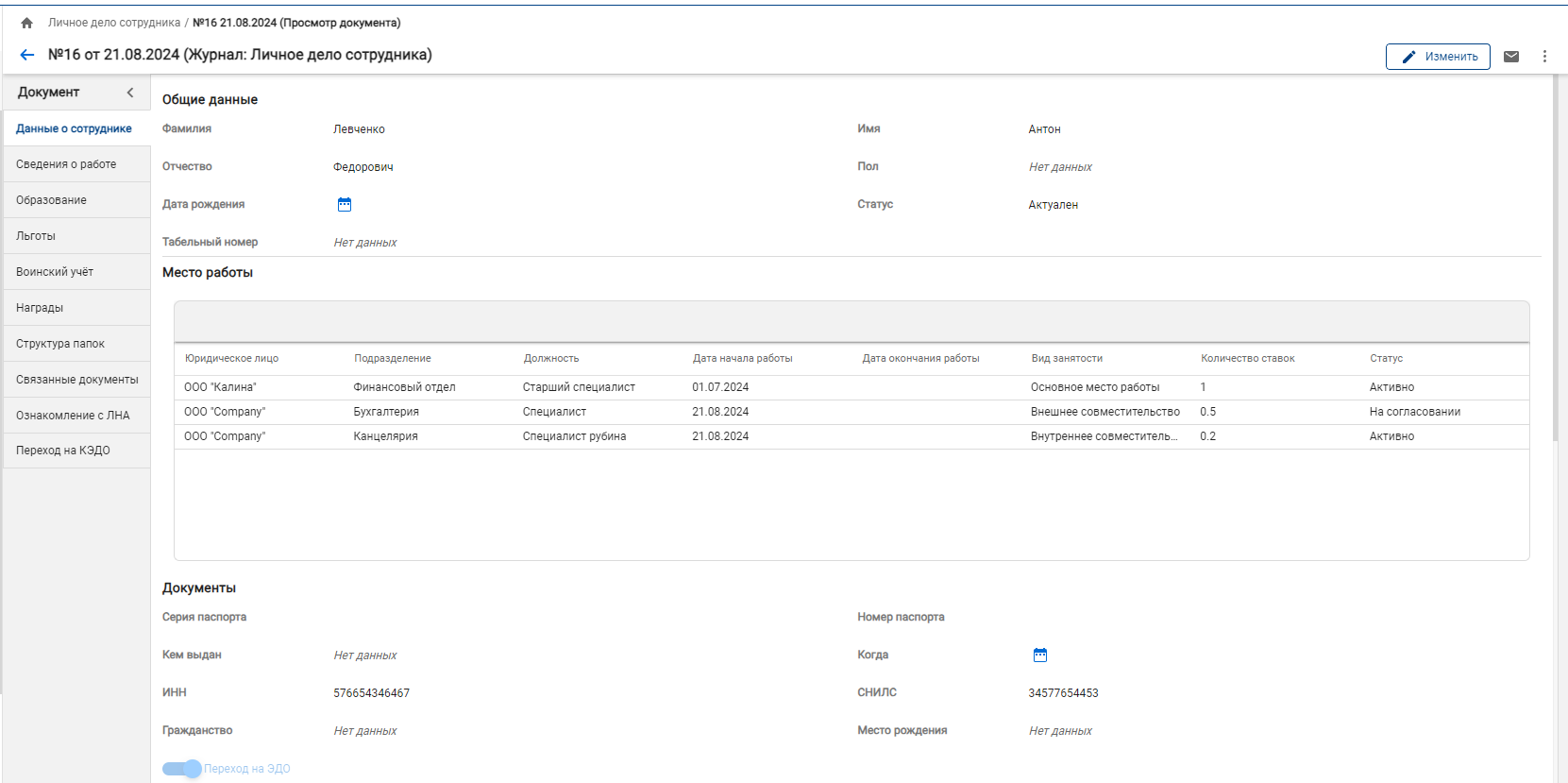Select the ООО "Калина" table row
This screenshot has width=1568, height=783.
click(220, 387)
